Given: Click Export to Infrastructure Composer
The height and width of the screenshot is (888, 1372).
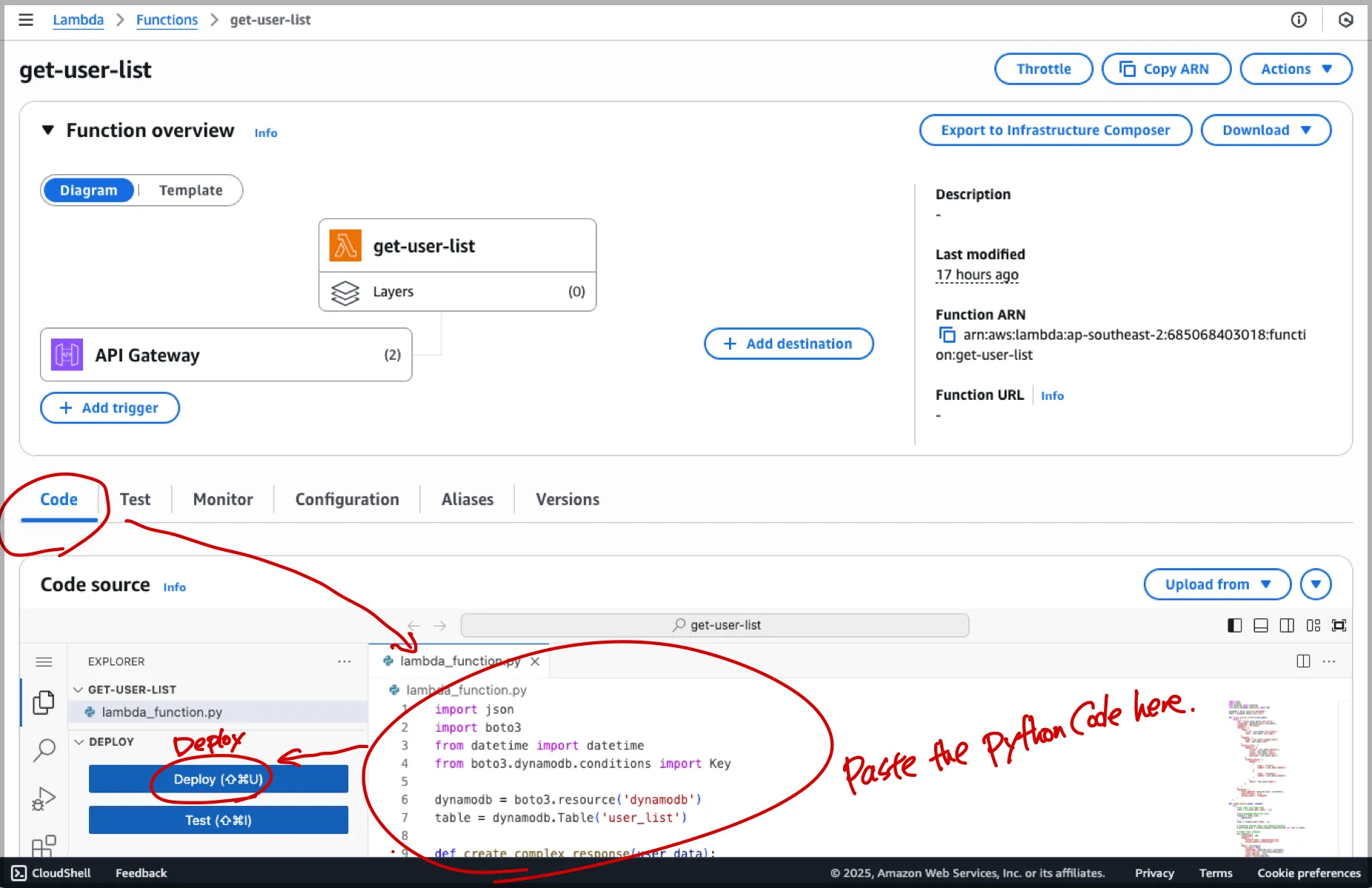Looking at the screenshot, I should point(1056,130).
